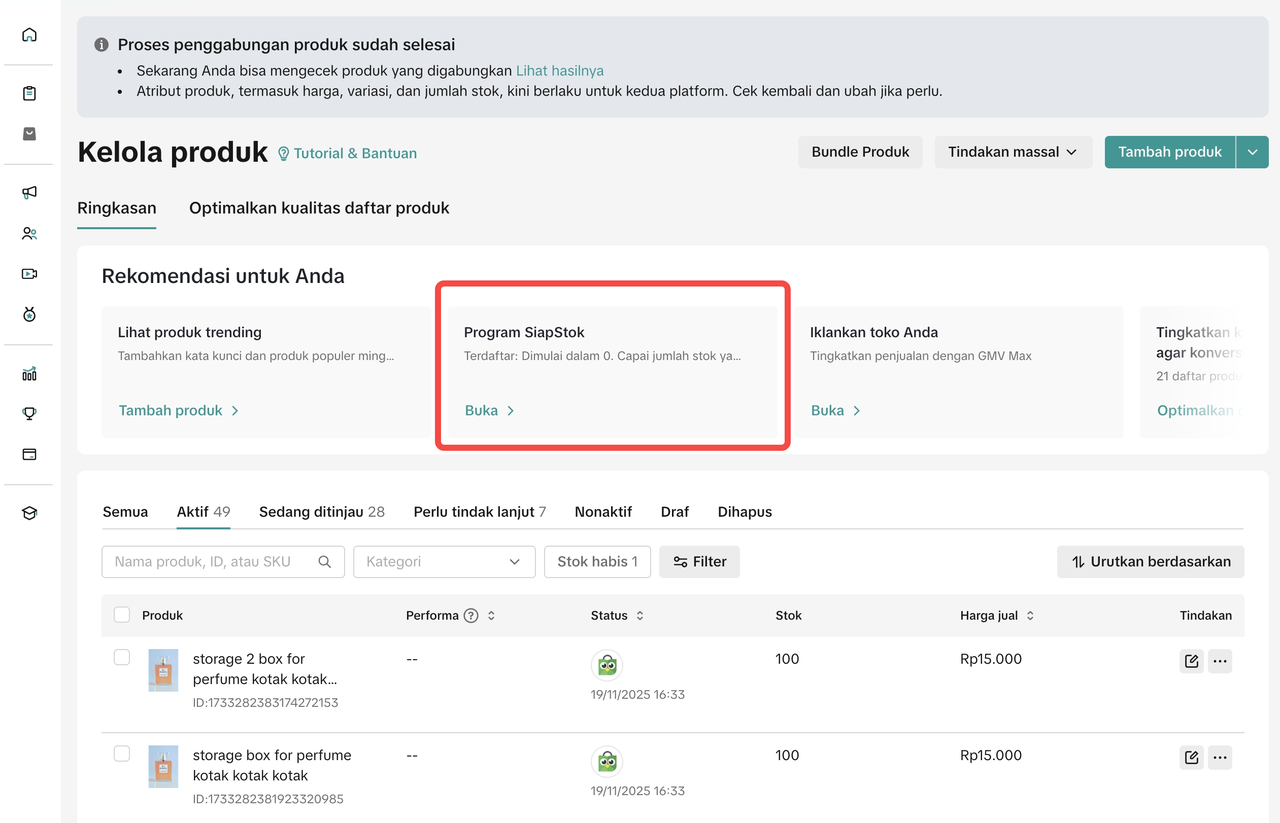Open the bar chart analytics sidebar icon
This screenshot has width=1280, height=823.
(29, 374)
